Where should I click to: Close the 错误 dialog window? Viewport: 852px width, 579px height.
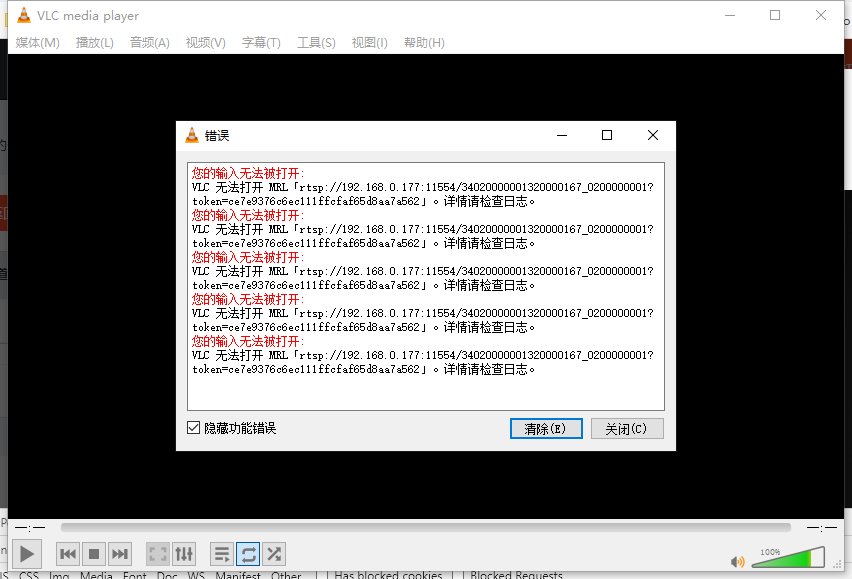pos(653,135)
